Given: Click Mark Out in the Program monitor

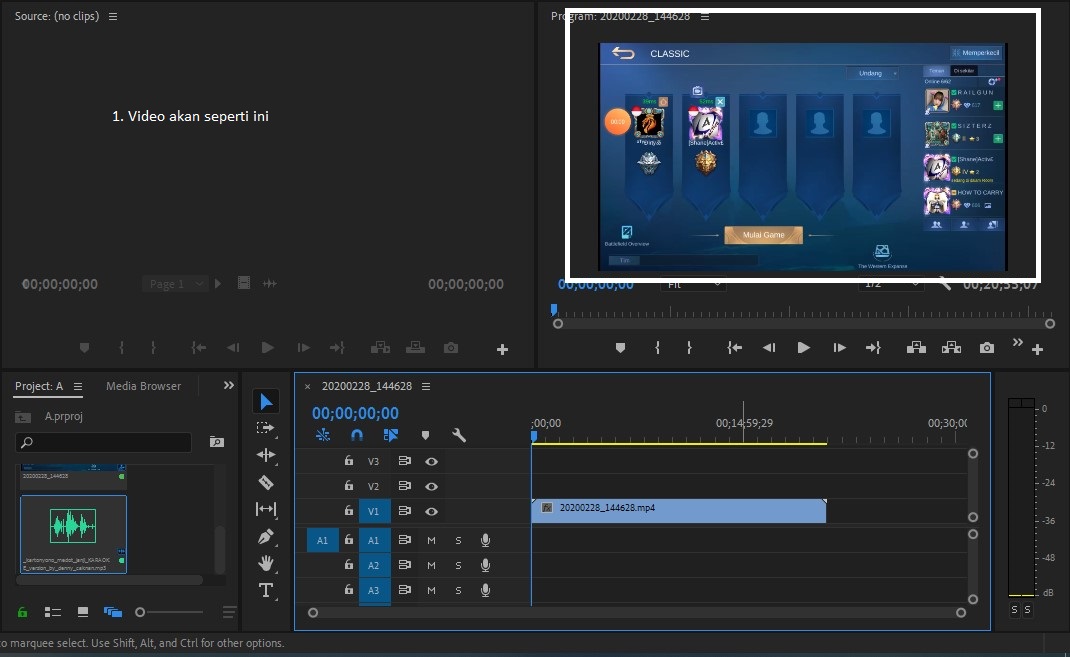Looking at the screenshot, I should (x=689, y=348).
